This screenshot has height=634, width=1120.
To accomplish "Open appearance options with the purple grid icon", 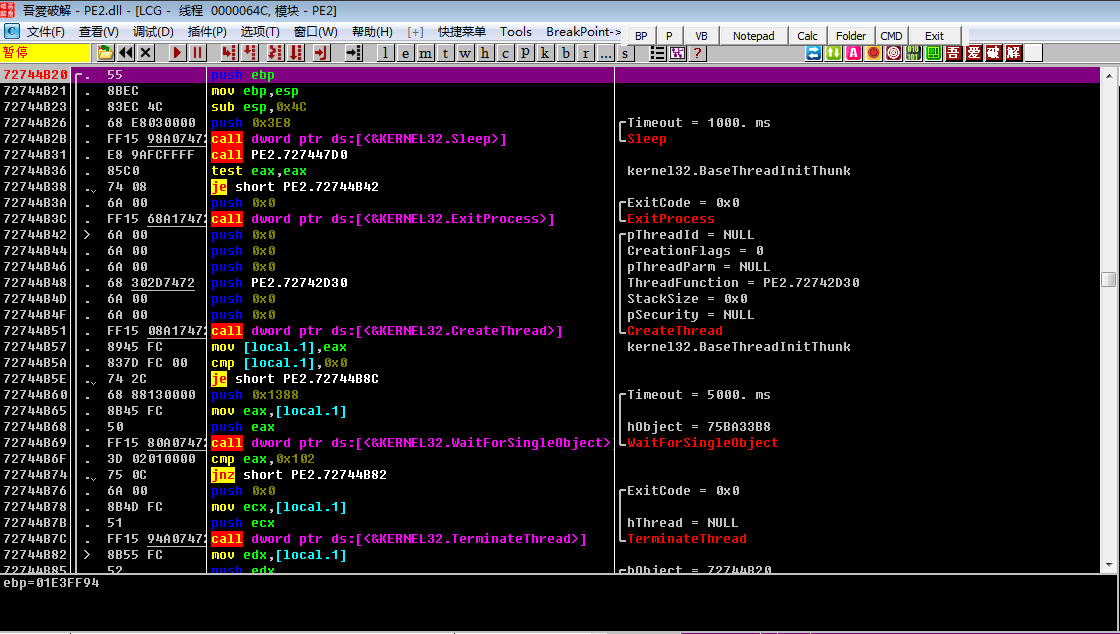I will pyautogui.click(x=678, y=53).
